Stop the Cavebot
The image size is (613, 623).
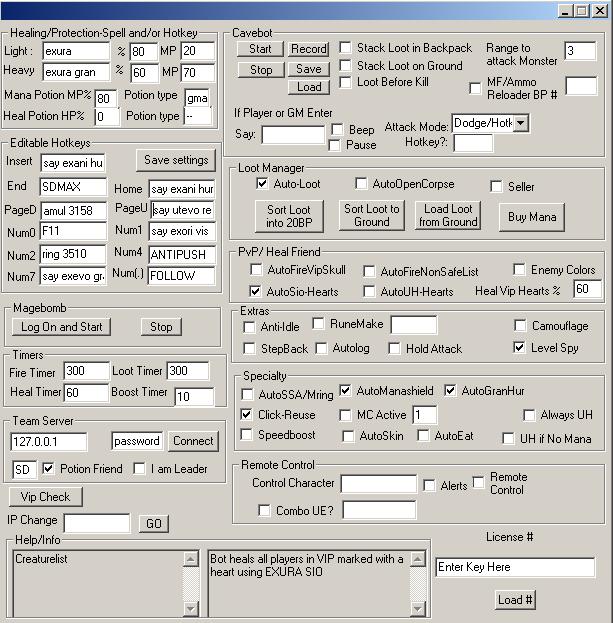click(x=261, y=70)
